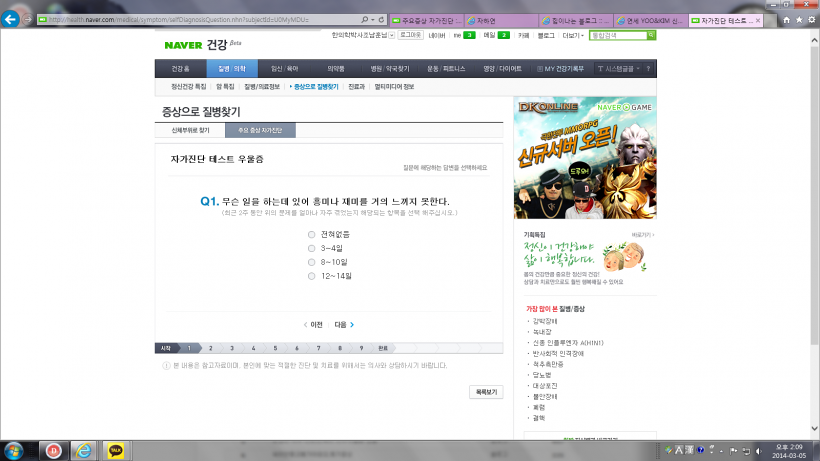The image size is (820, 461).
Task: Click the green search button beside the search box
Action: tap(651, 35)
